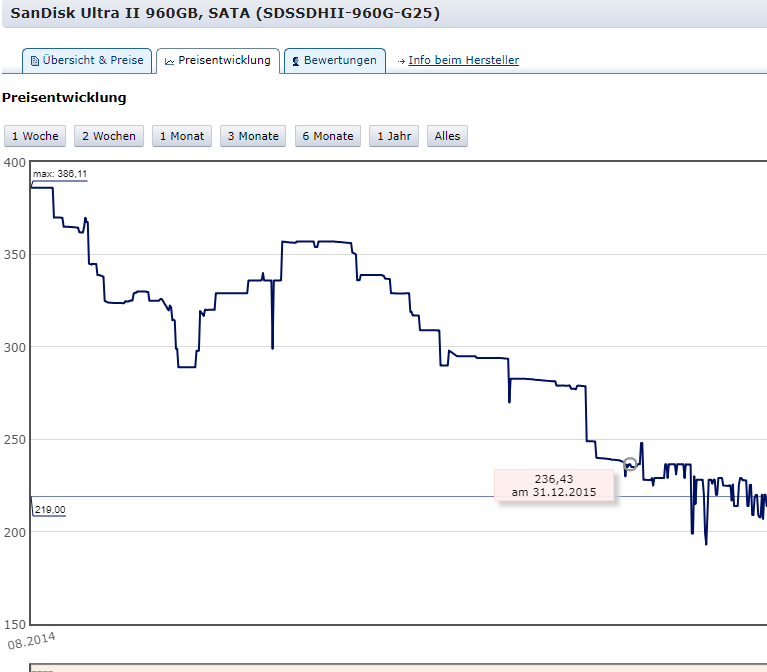Select the 2 Wochen time range
767x672 pixels.
(109, 136)
